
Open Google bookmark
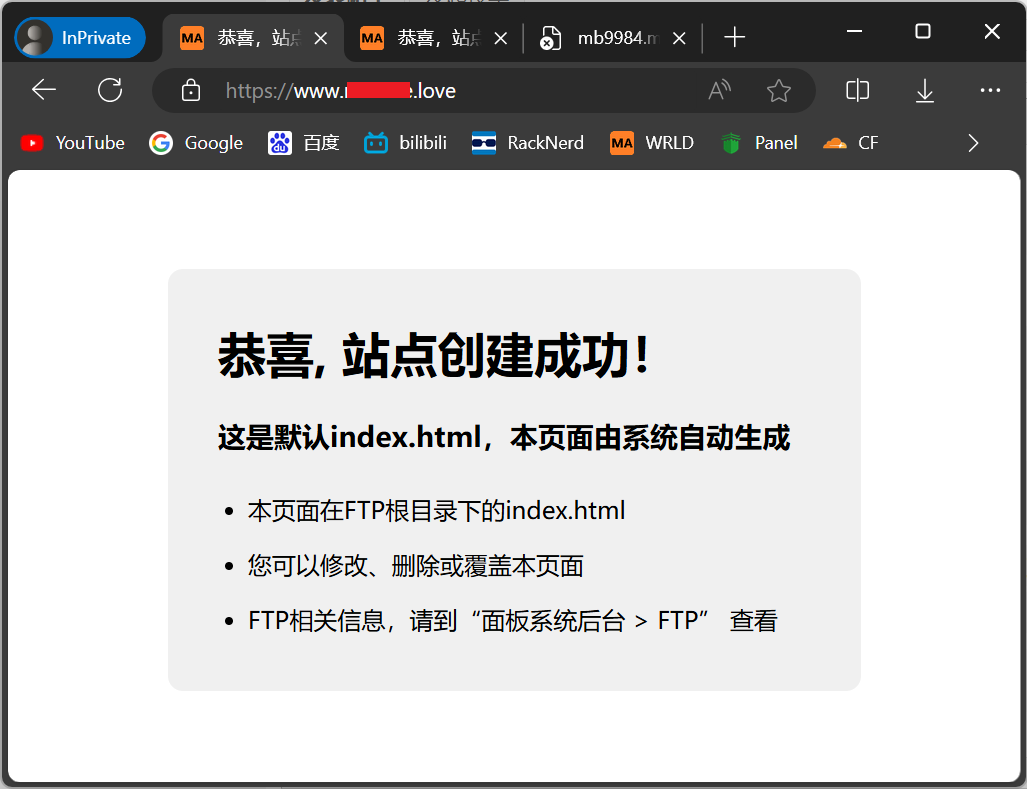click(x=196, y=143)
